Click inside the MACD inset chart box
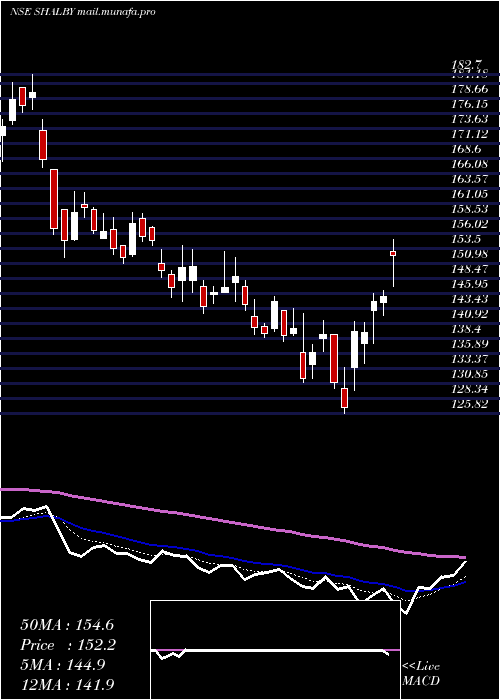The image size is (500, 700). click(275, 650)
